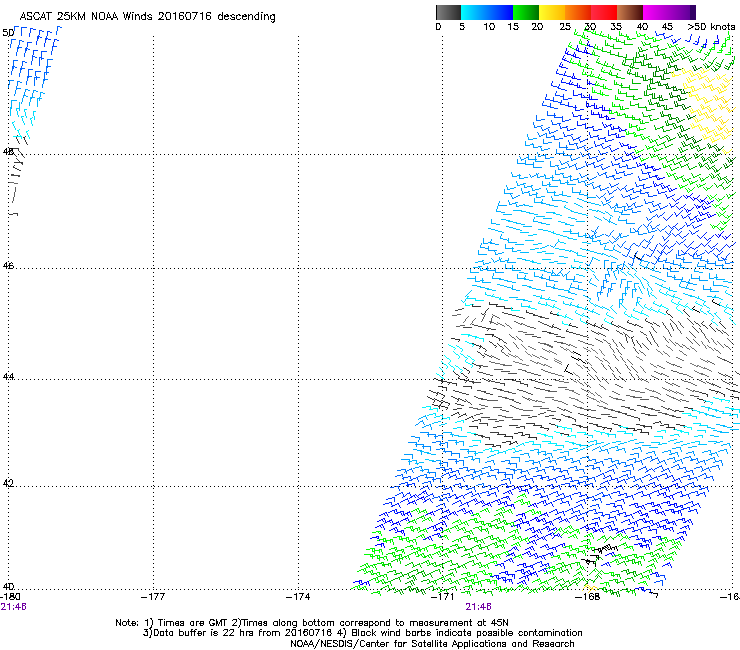Viewport: 740px width, 650px height.
Task: Click the gray 0-5 knots legend swatch
Action: pos(448,12)
